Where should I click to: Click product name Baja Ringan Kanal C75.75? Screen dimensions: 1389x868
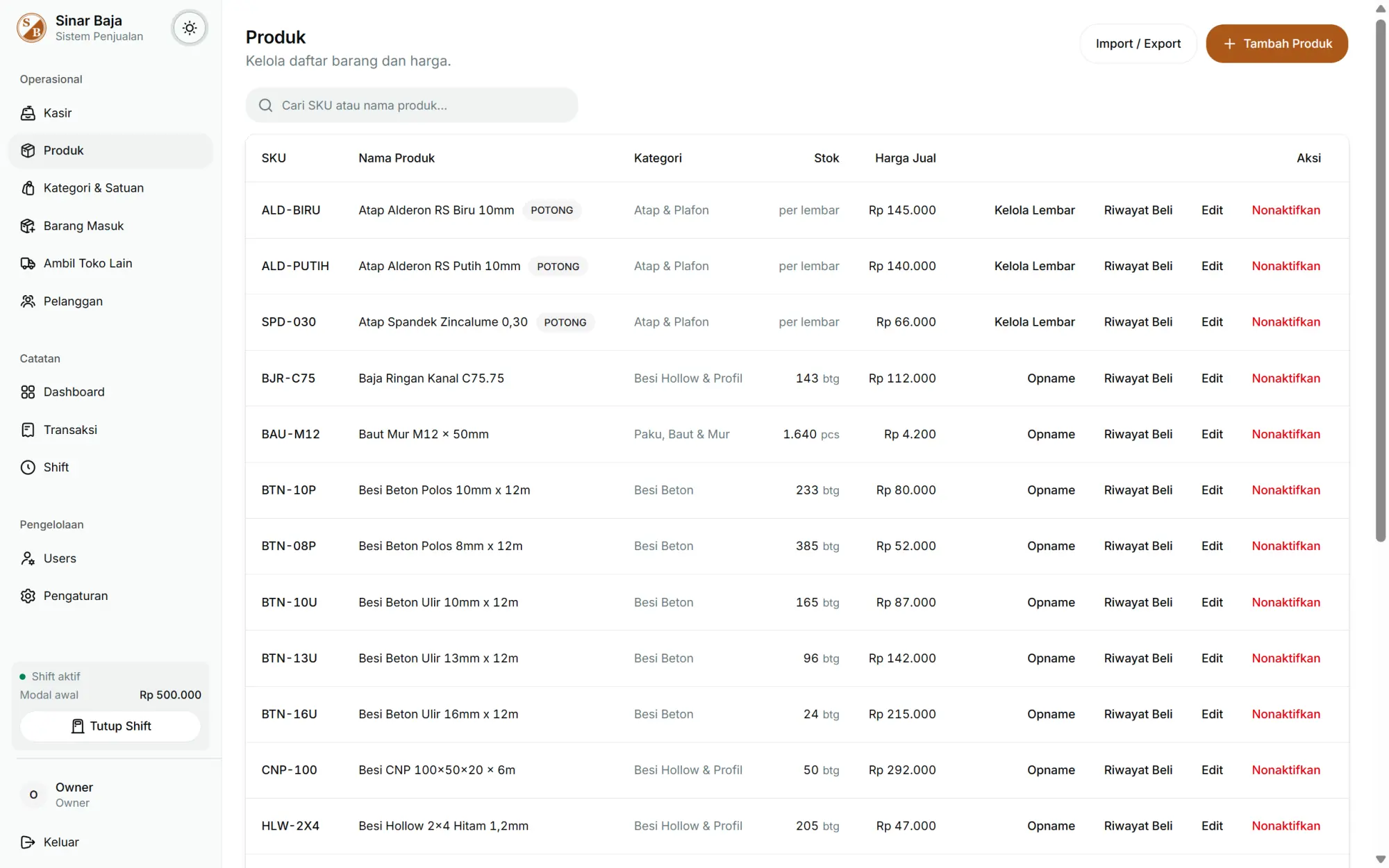pos(431,378)
